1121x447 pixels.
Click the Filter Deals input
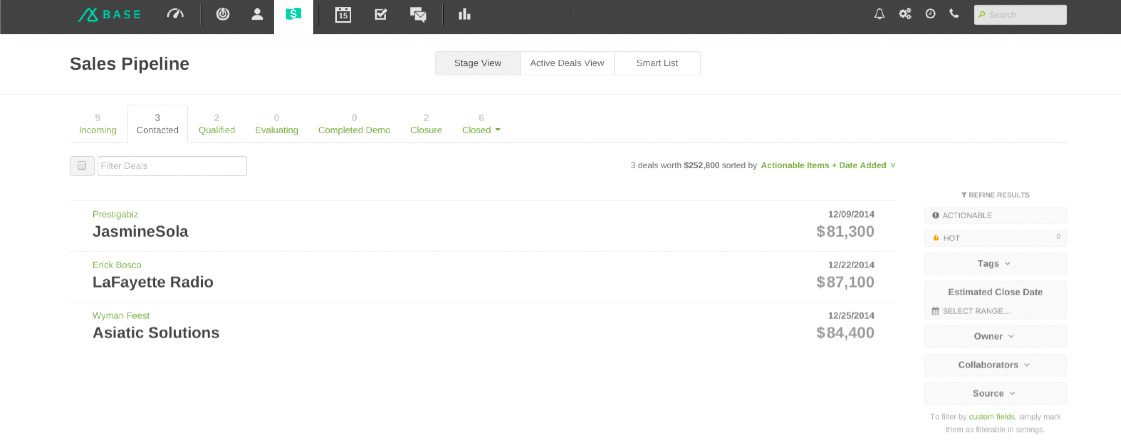point(172,166)
